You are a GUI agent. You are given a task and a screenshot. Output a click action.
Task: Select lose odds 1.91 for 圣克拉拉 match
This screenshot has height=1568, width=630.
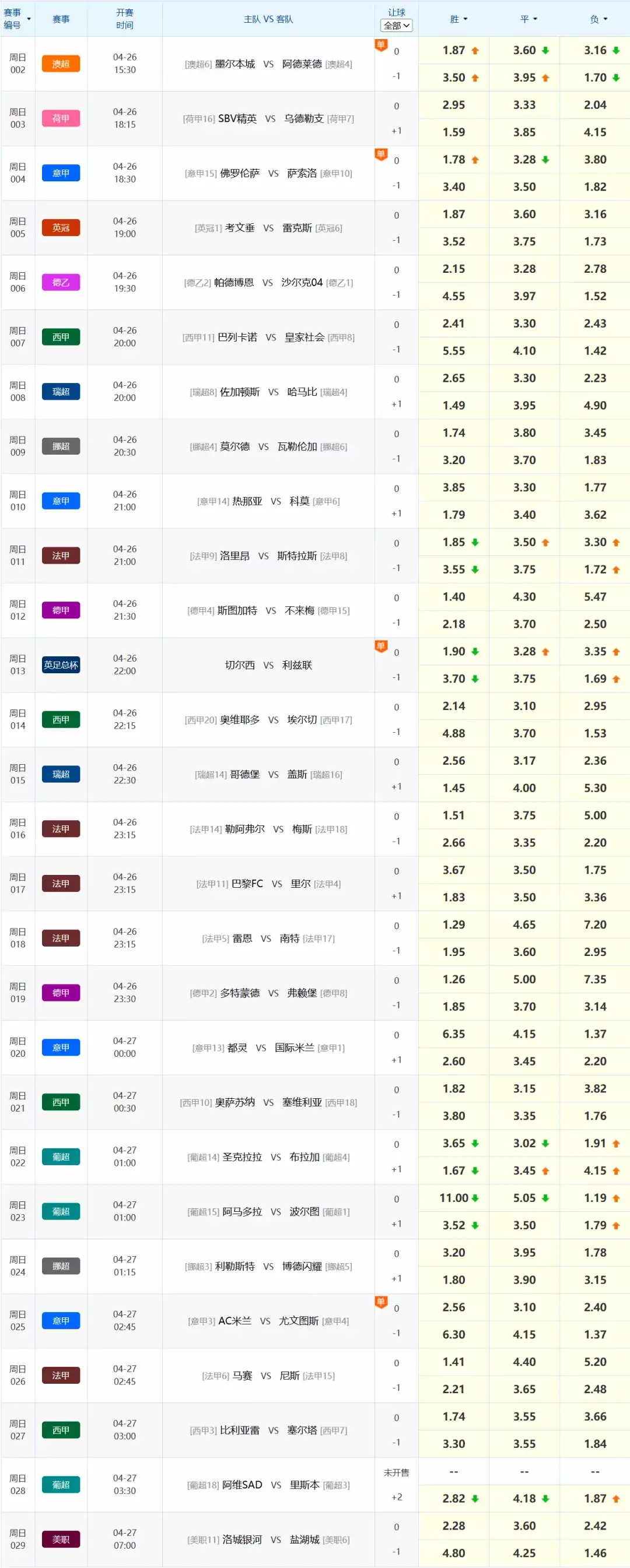[594, 1143]
